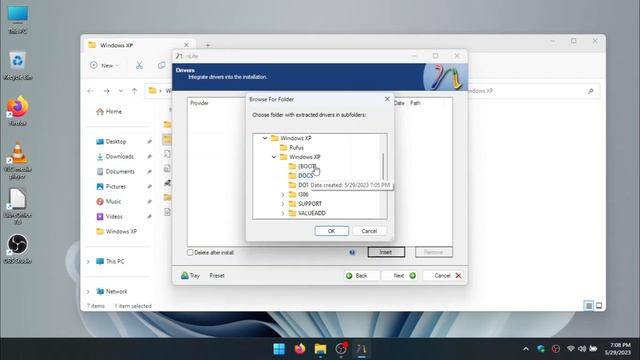The width and height of the screenshot is (640, 360).
Task: Expand This PC in navigation pane
Action: tap(89, 262)
